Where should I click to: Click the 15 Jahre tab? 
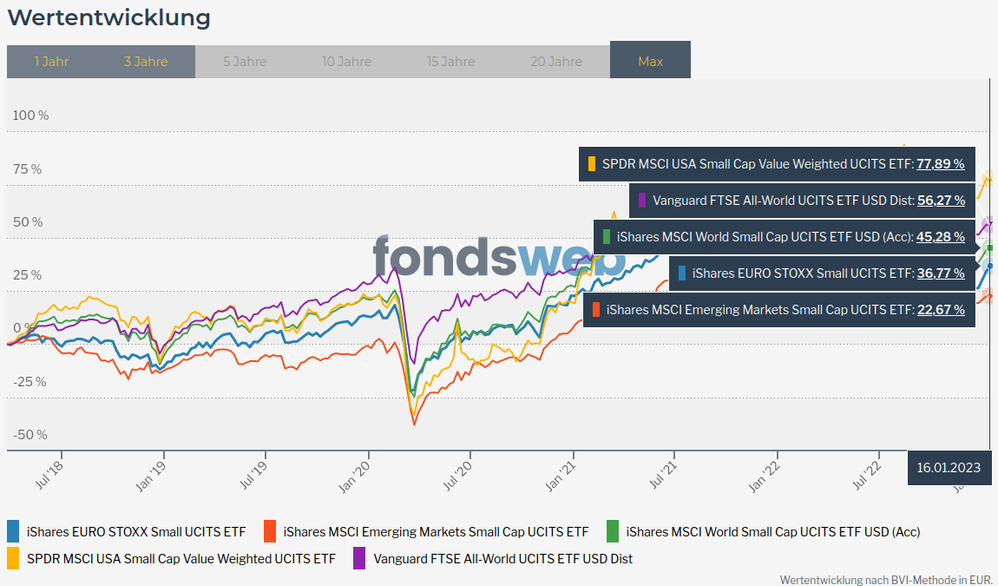[x=451, y=61]
